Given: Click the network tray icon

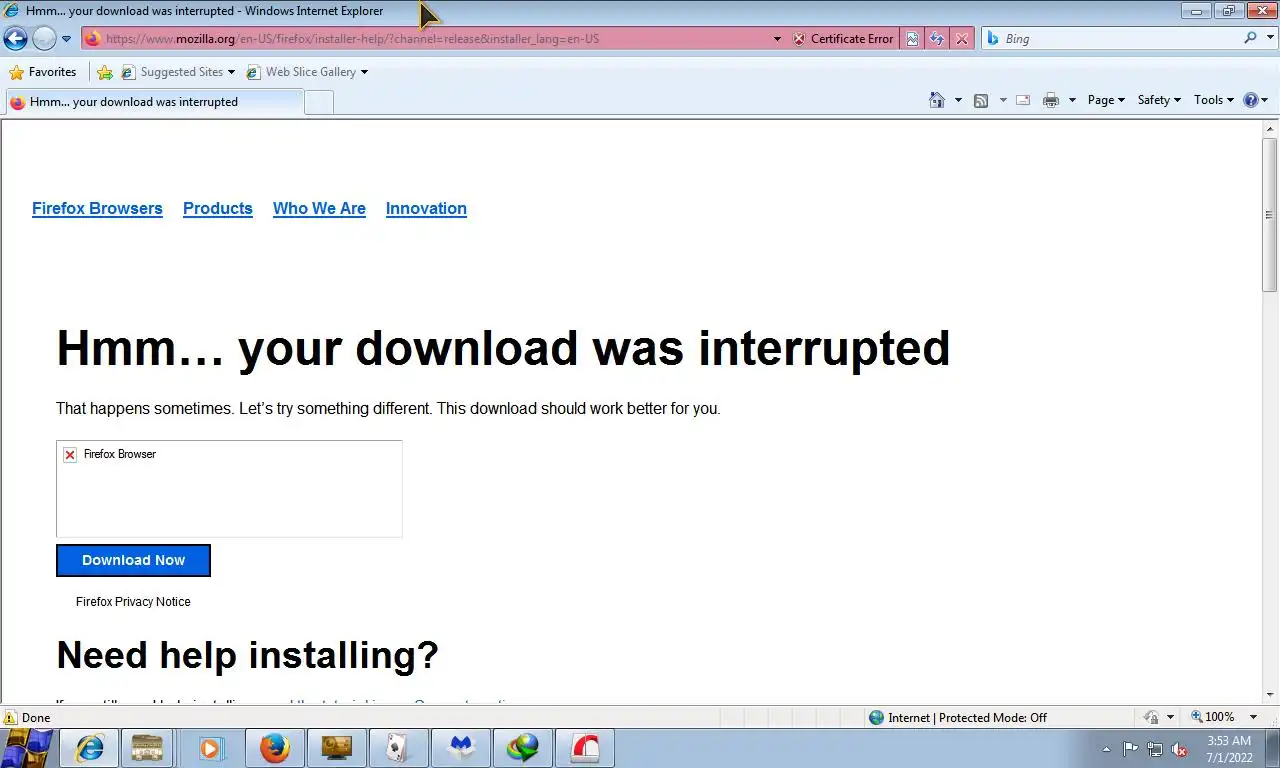Looking at the screenshot, I should (1155, 749).
